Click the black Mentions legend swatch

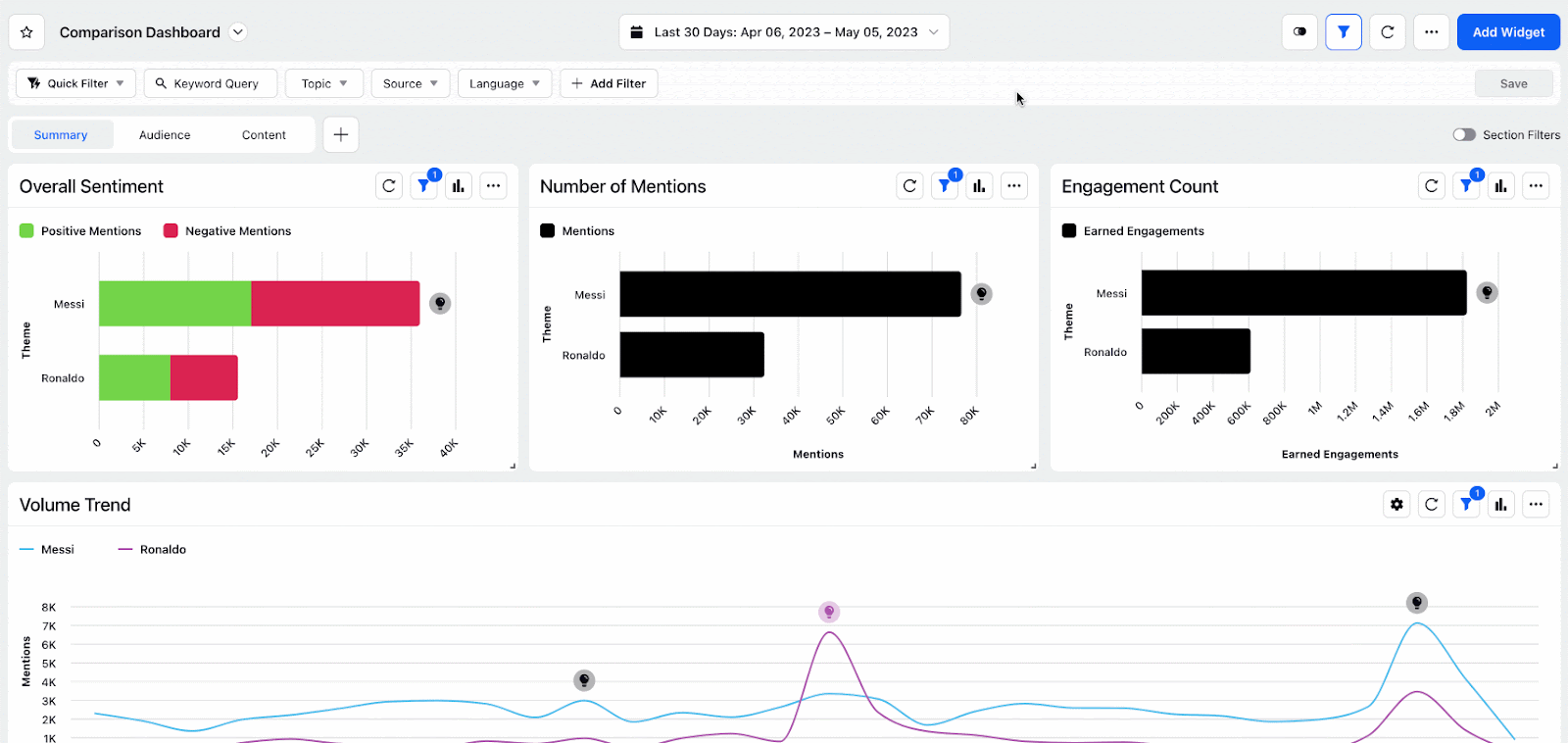(x=547, y=231)
